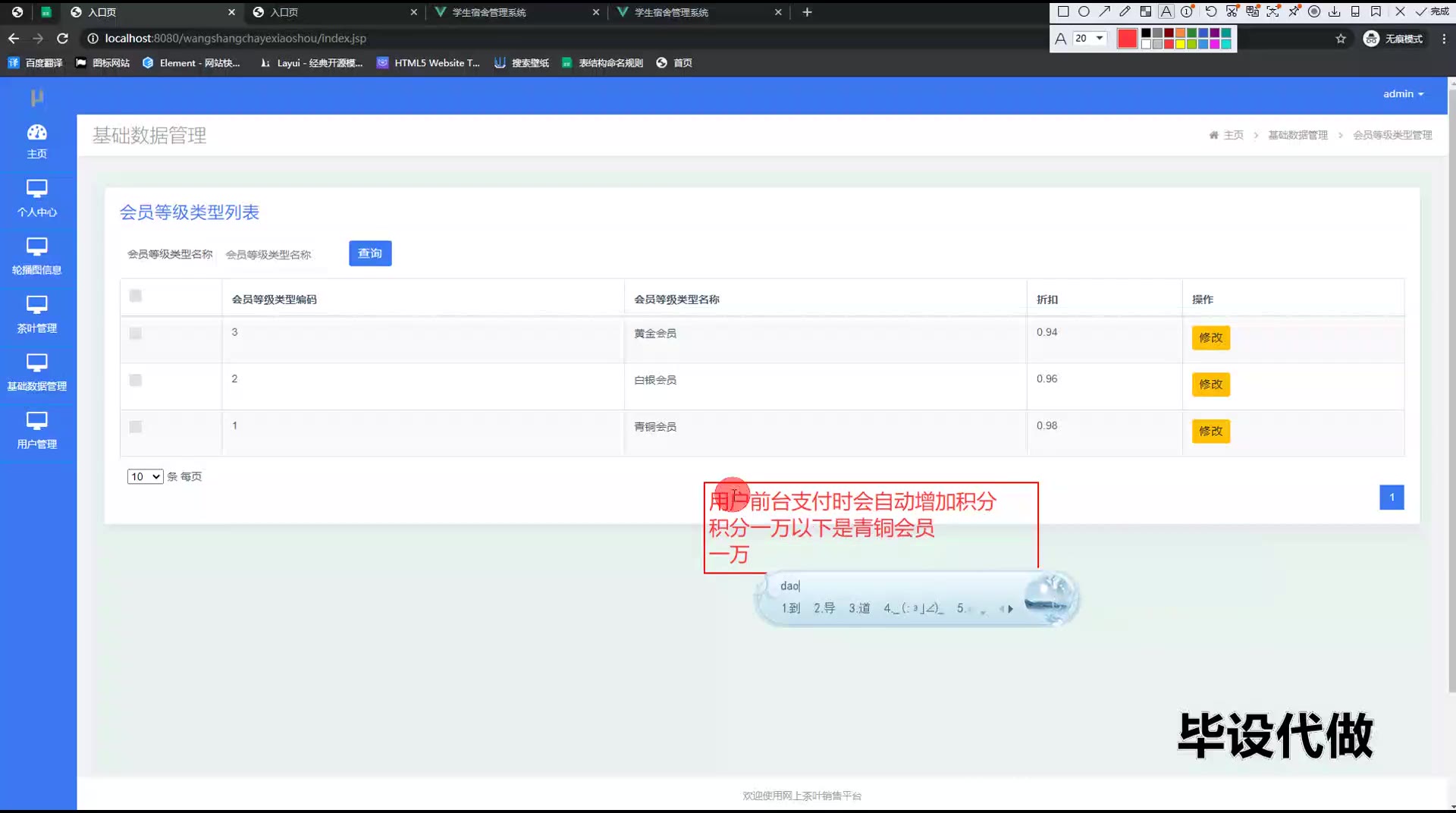The image size is (1456, 813).
Task: Click the scissors long-screenshot tool
Action: 1232,11
